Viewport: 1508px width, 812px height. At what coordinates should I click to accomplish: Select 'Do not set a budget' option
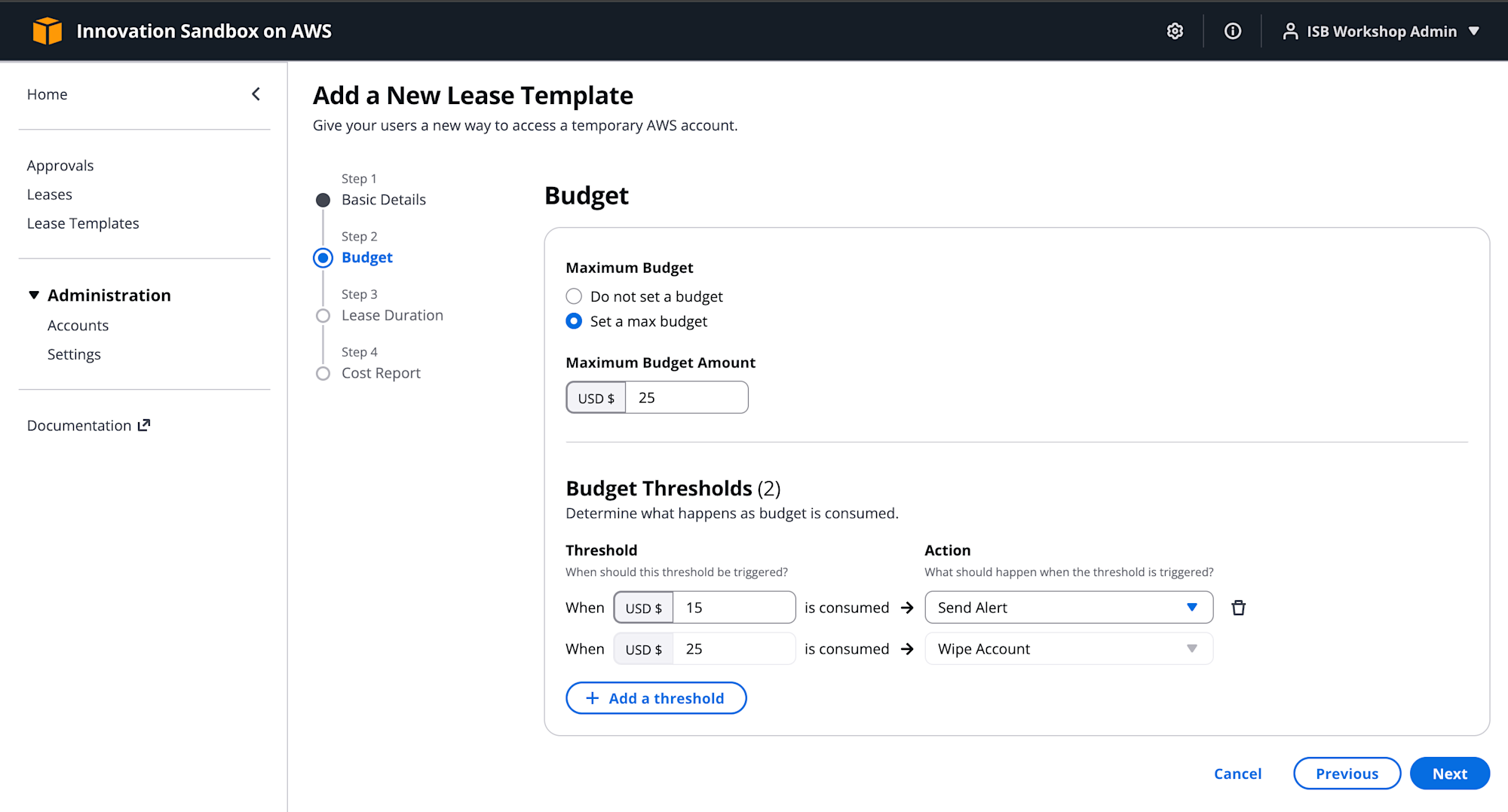pos(574,296)
